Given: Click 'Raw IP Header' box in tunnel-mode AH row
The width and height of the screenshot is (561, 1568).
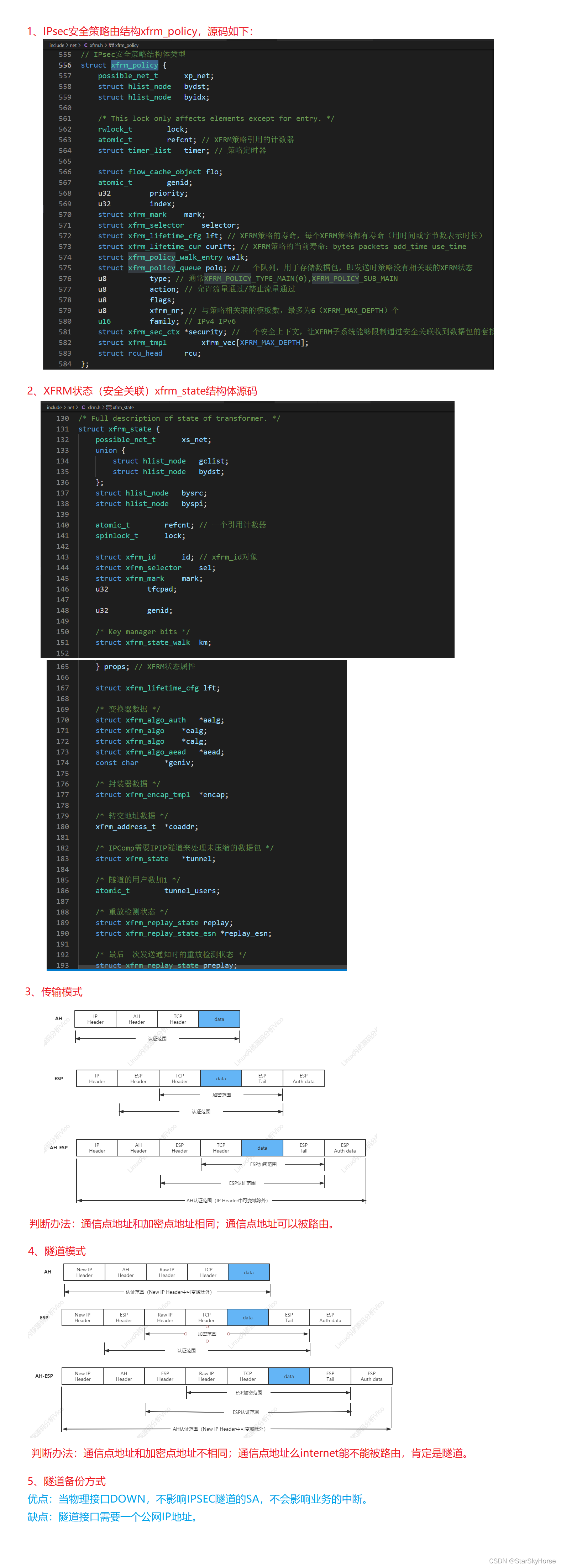Looking at the screenshot, I should click(167, 1272).
